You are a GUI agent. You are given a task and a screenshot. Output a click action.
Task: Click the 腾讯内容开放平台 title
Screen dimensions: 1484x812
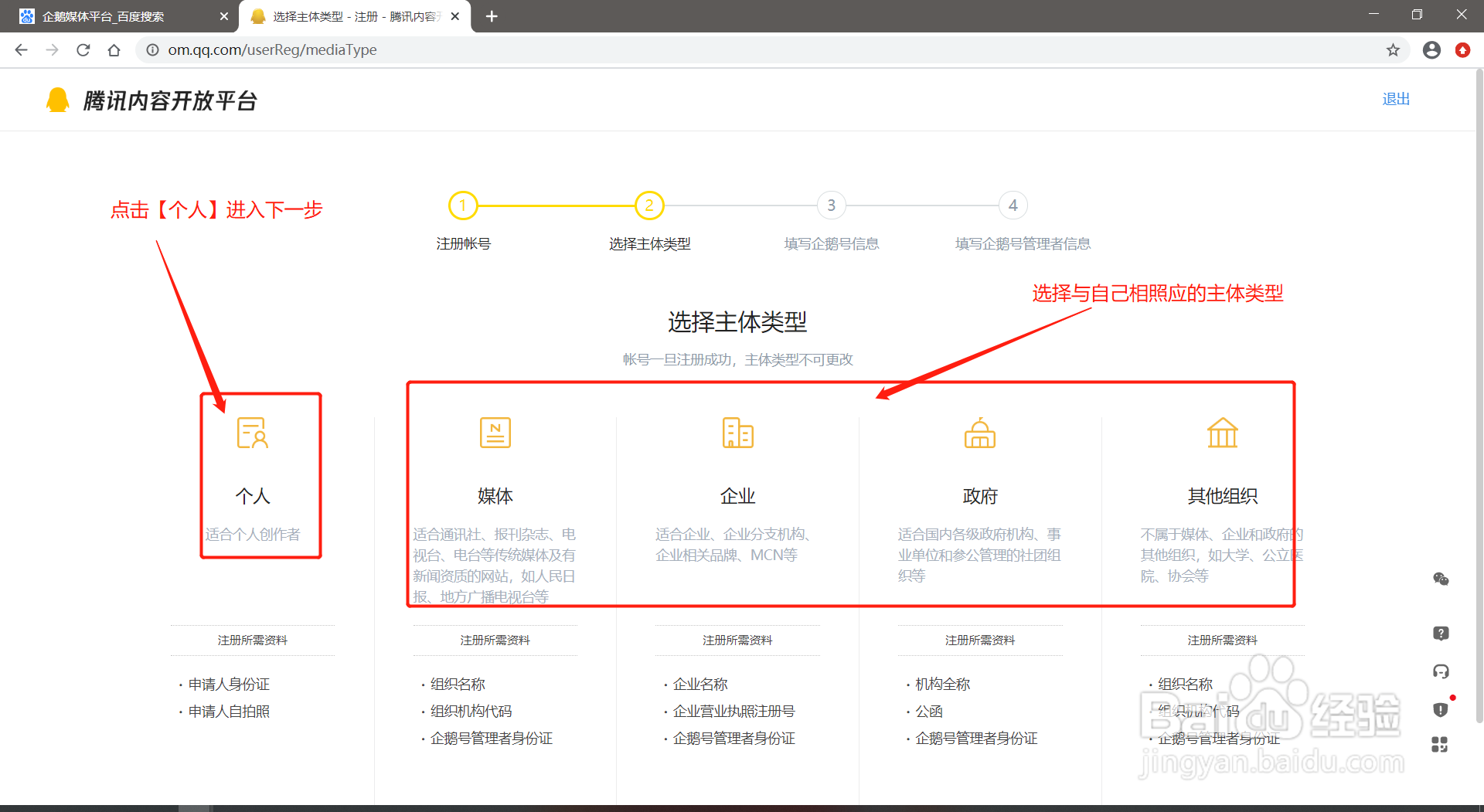170,100
